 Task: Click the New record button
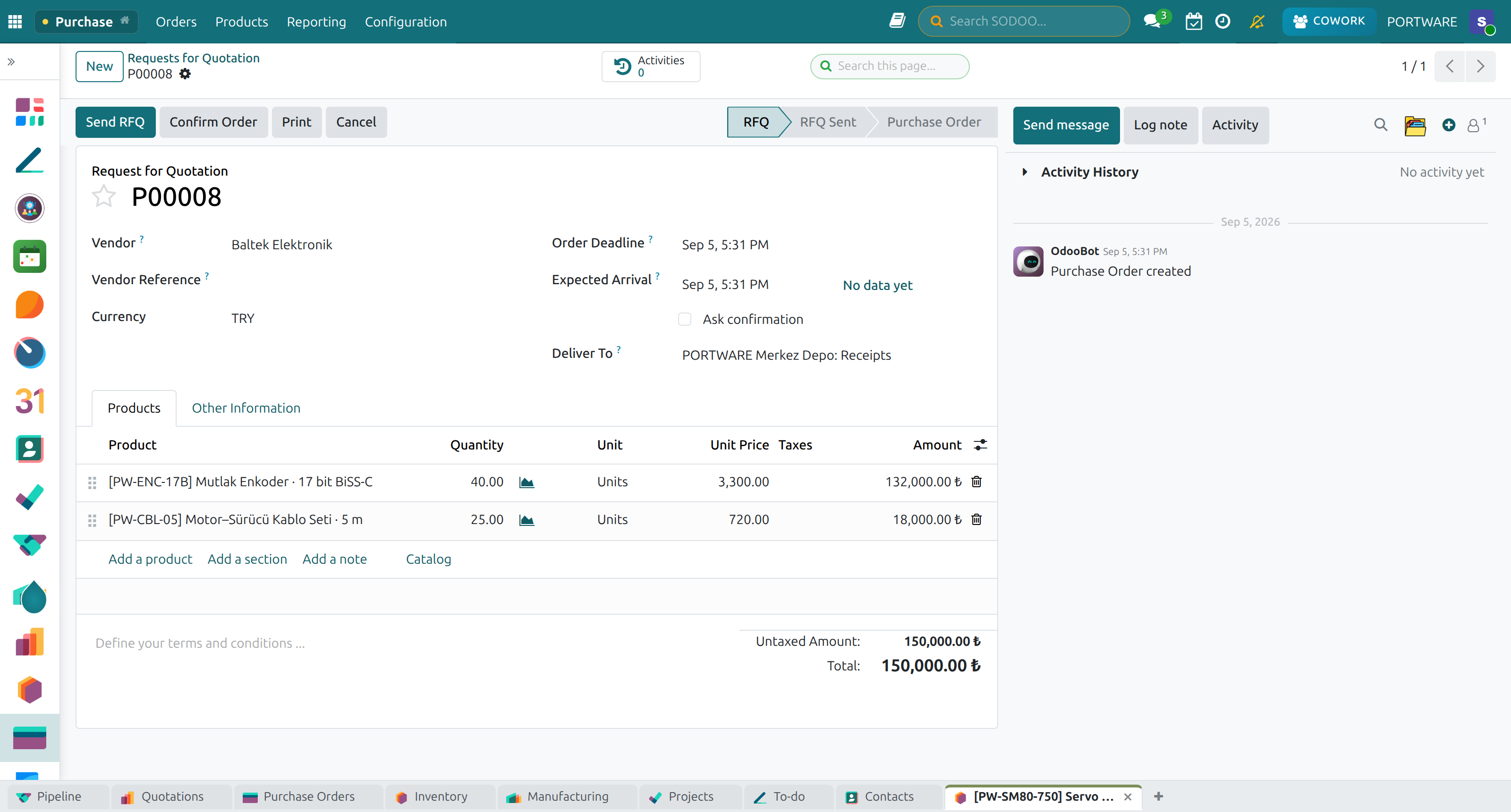click(x=99, y=66)
